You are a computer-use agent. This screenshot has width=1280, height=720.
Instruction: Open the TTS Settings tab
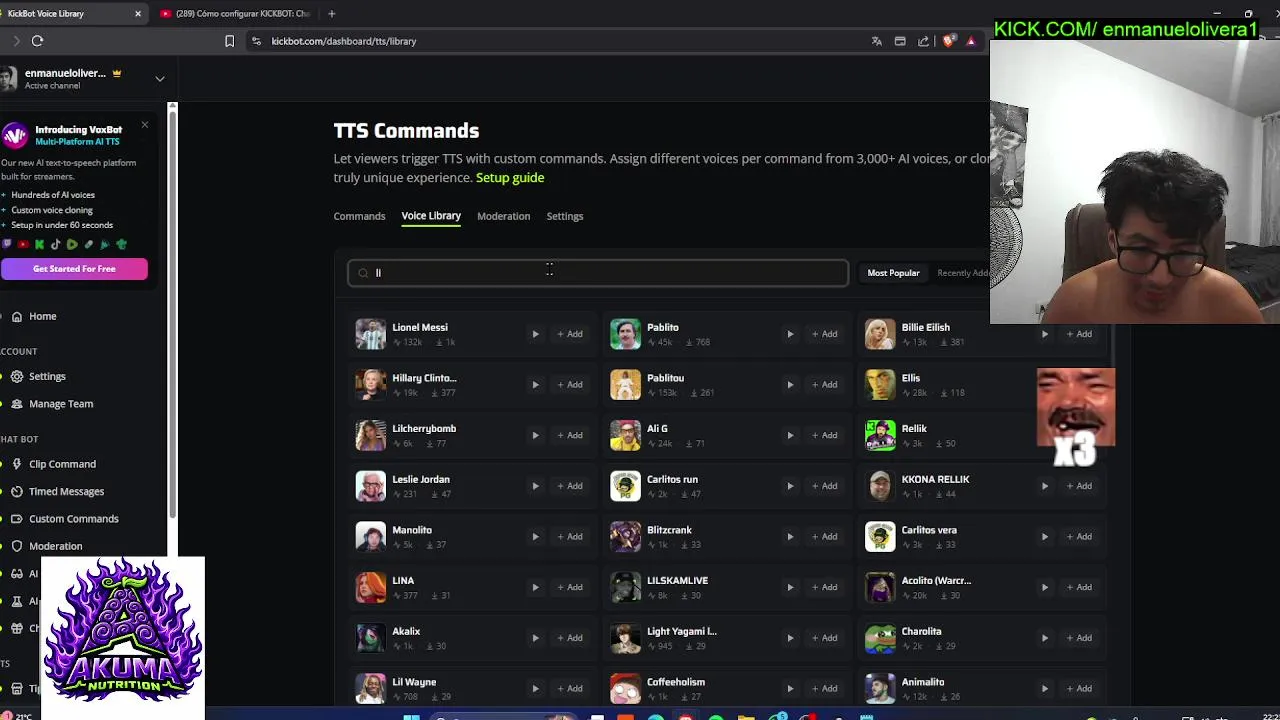pos(565,216)
